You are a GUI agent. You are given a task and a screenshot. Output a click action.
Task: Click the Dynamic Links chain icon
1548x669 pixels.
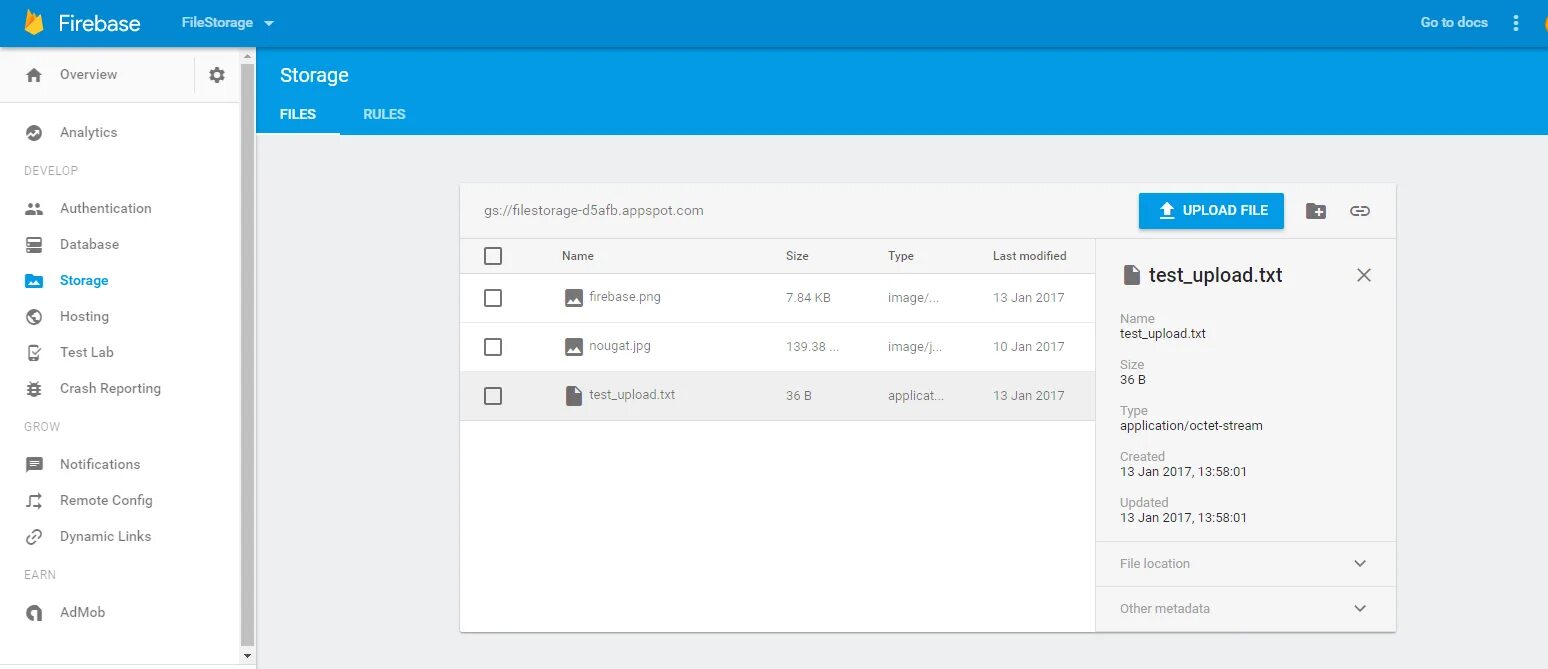coord(34,537)
